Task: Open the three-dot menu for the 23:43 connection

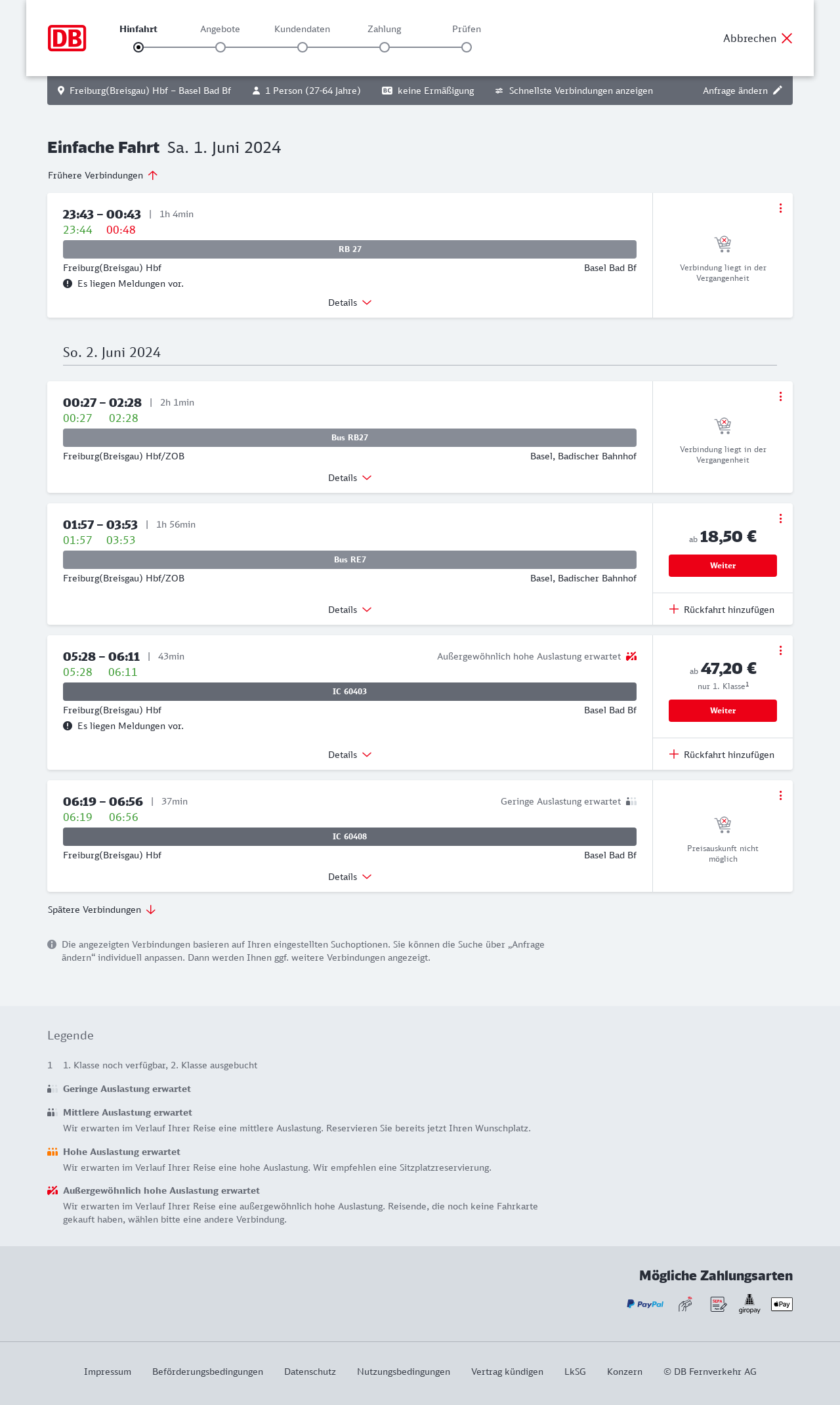Action: [x=780, y=208]
